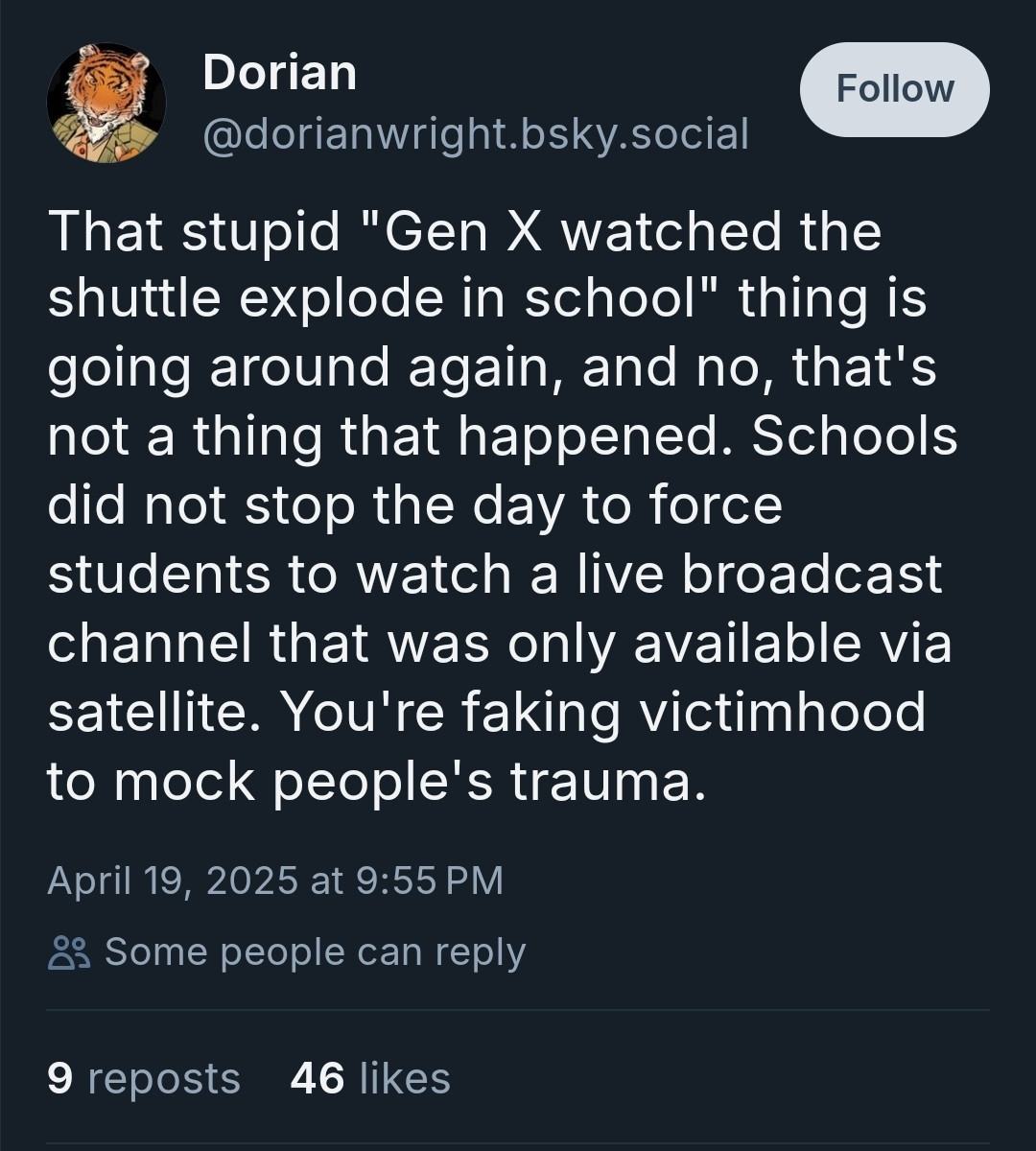The height and width of the screenshot is (1151, 1036).
Task: Click the line "students to watch a live broadcast"
Action: click(494, 575)
